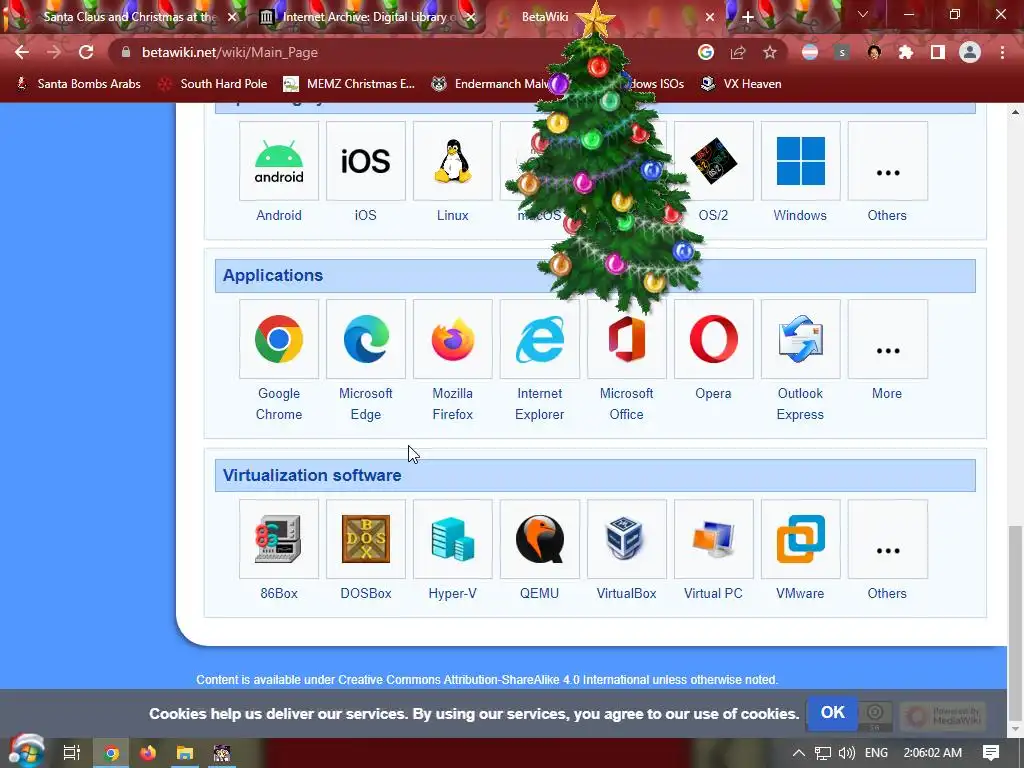Image resolution: width=1024 pixels, height=768 pixels.
Task: Click the VMware text link
Action: pos(800,594)
